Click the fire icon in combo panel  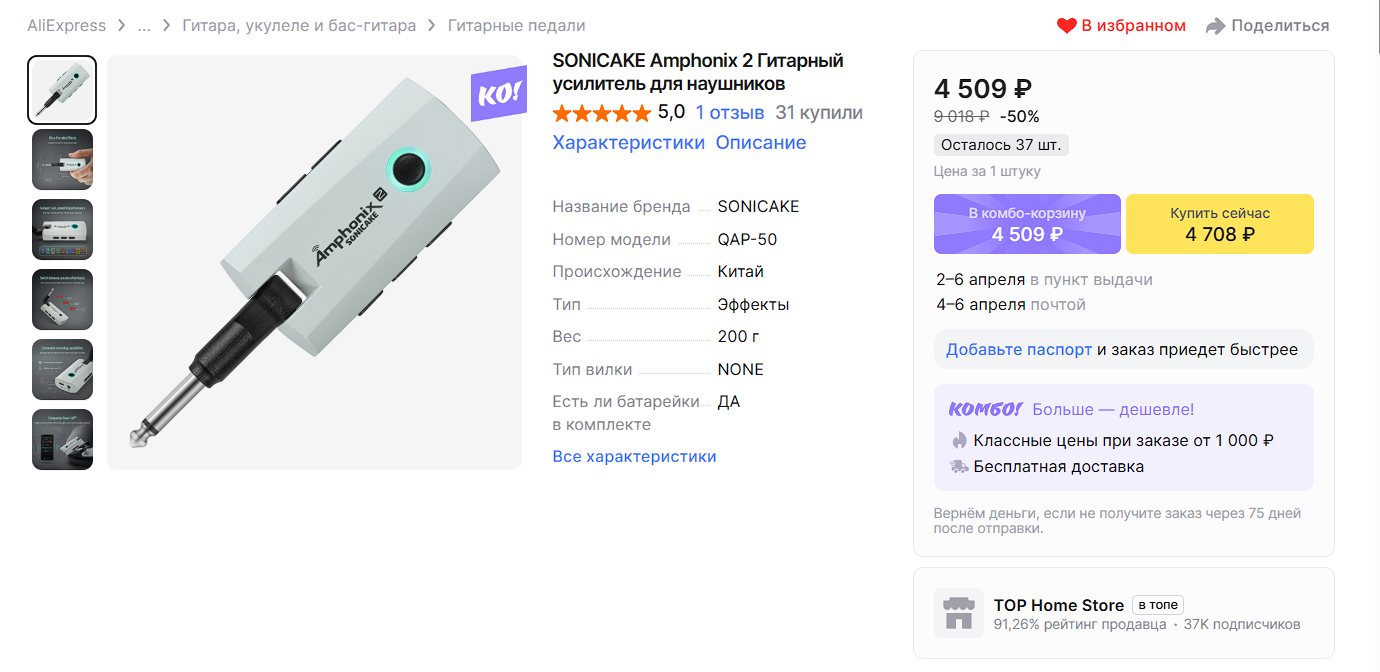pos(959,440)
